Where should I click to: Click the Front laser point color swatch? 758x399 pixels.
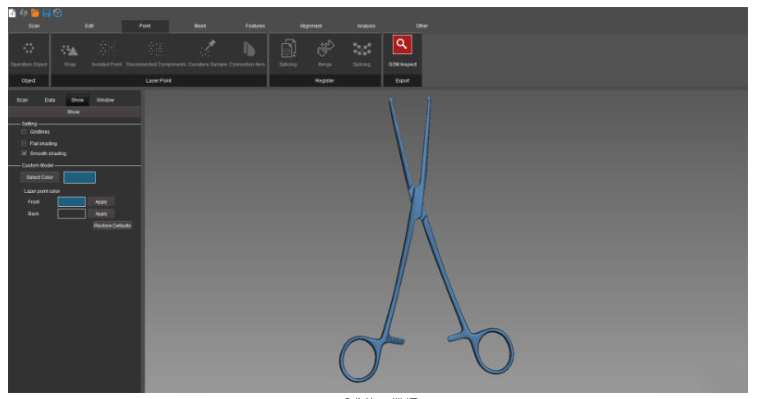pos(72,202)
